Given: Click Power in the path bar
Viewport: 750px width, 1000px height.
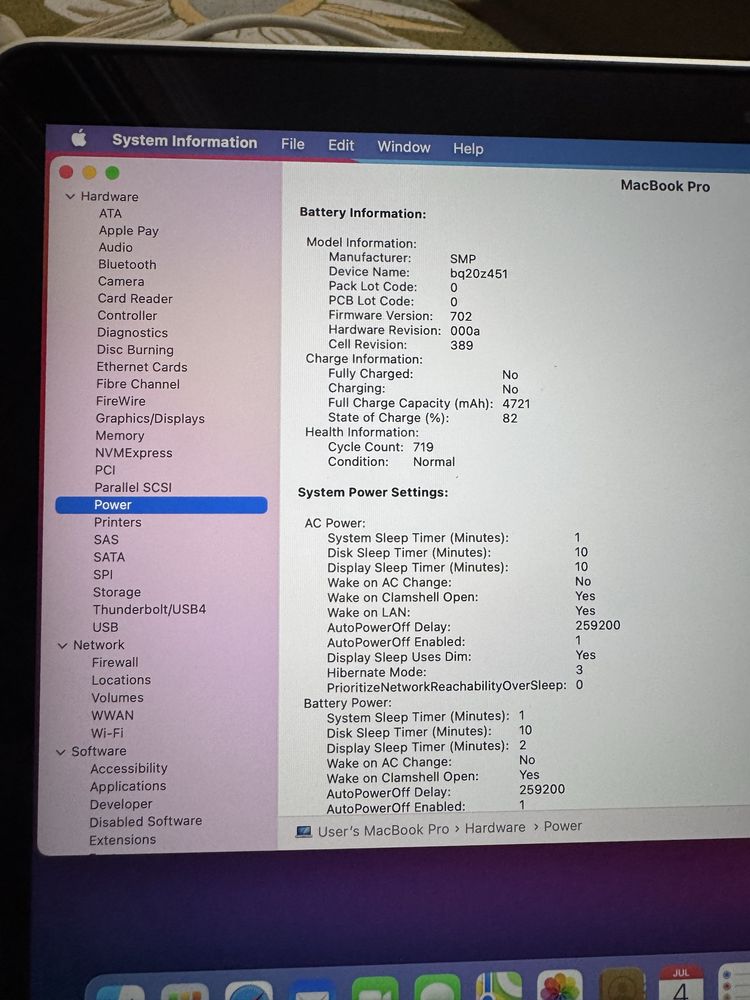Looking at the screenshot, I should (x=562, y=827).
